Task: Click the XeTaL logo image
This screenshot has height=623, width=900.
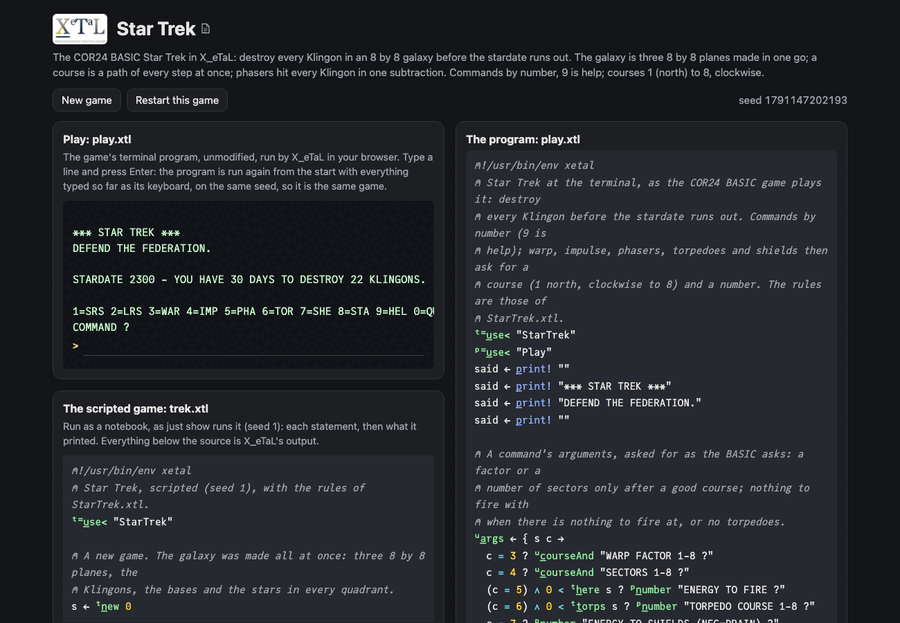Action: 80,29
